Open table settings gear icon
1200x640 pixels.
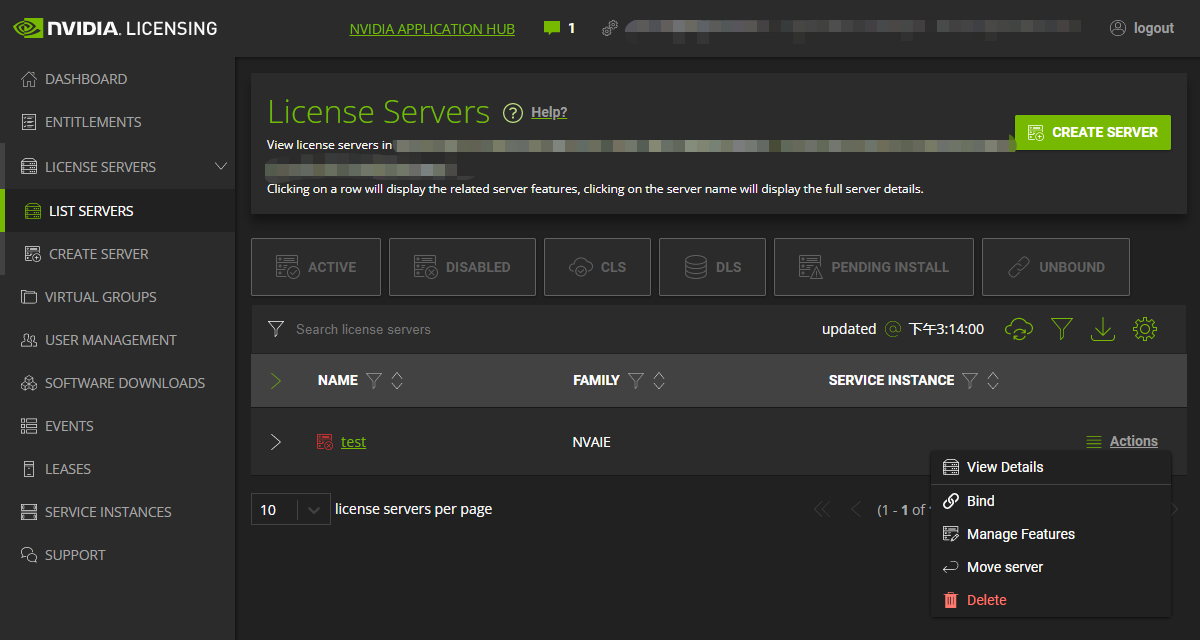tap(1145, 329)
